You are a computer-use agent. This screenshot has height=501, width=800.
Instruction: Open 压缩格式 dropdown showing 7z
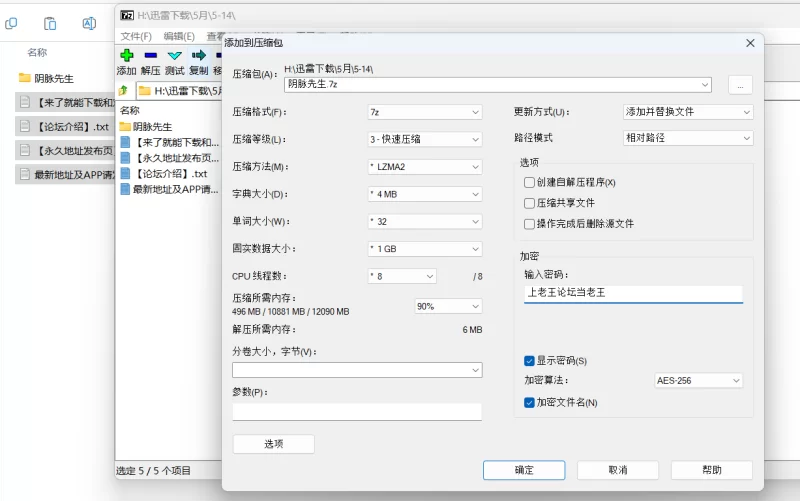[x=424, y=112]
